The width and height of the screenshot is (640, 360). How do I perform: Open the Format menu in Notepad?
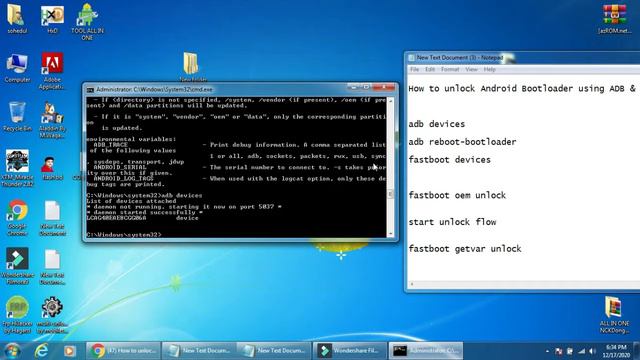point(450,69)
